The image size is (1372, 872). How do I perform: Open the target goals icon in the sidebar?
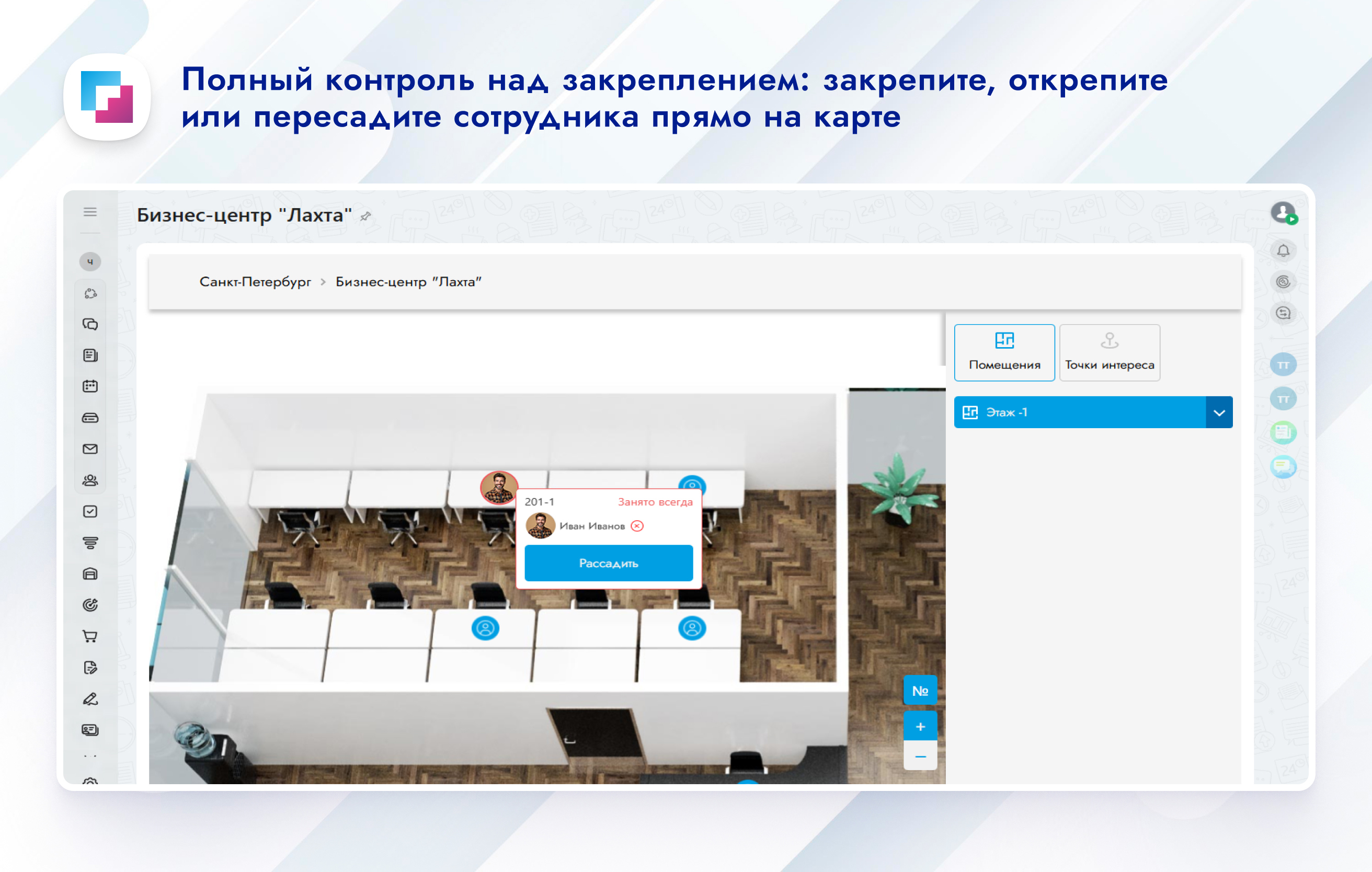pyautogui.click(x=90, y=605)
